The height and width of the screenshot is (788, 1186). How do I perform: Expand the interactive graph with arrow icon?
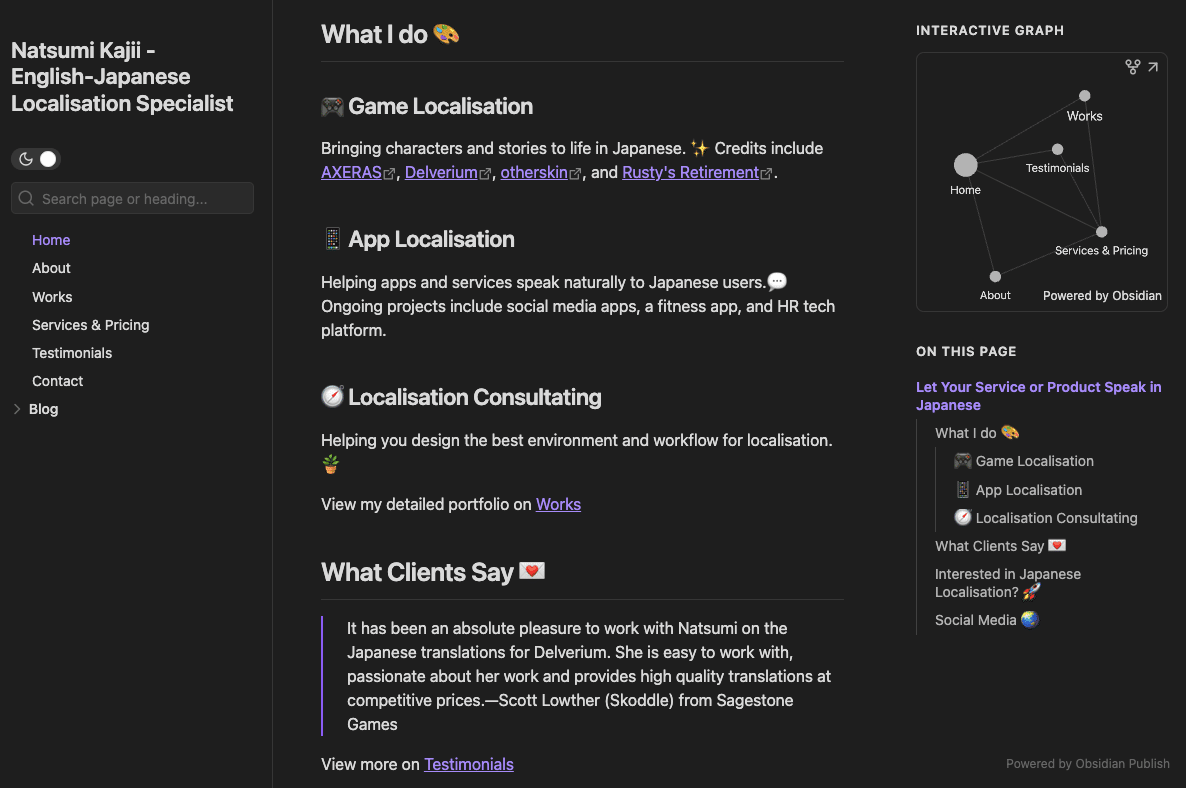[x=1153, y=67]
